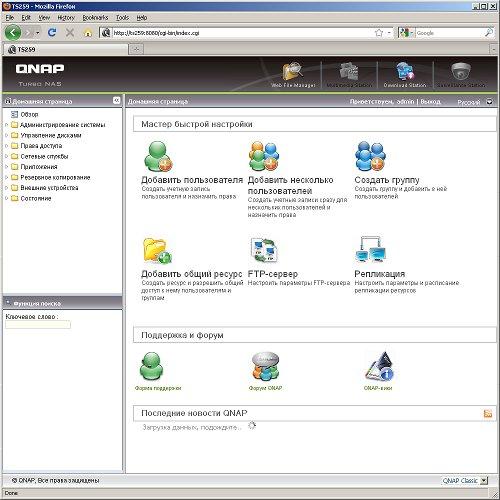Expand Управление дисками tree node
This screenshot has height=500, width=500.
coord(6,135)
